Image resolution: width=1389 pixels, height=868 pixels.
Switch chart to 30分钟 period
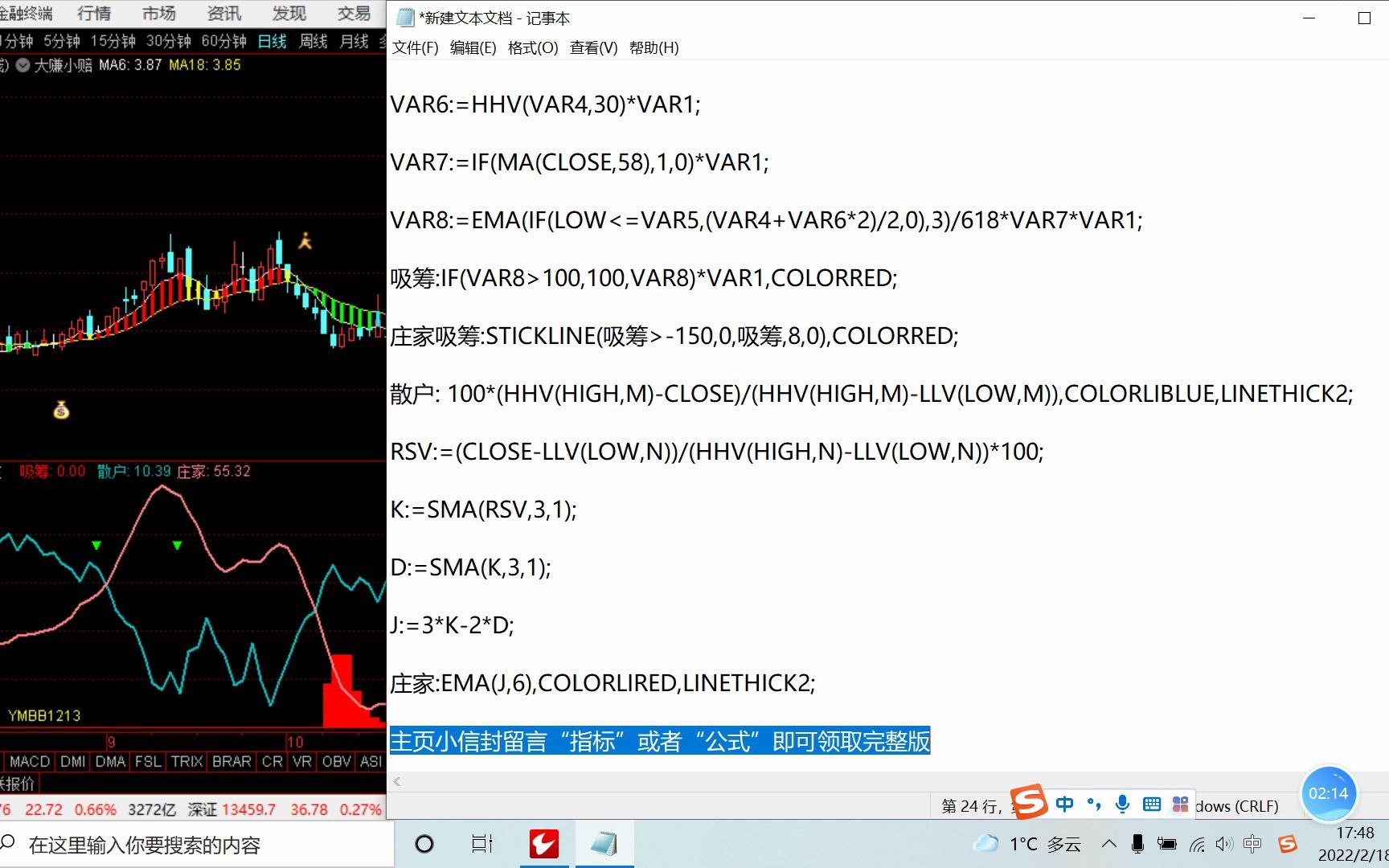tap(168, 41)
